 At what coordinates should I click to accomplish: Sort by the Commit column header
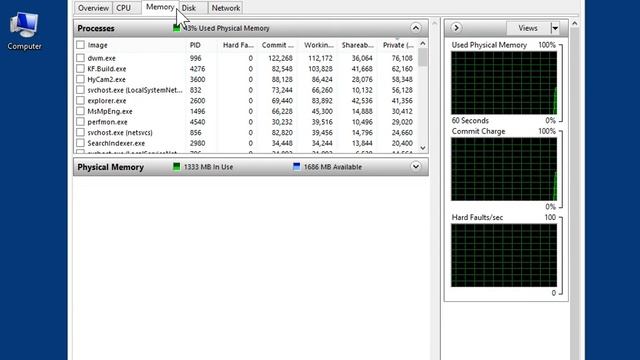278,45
